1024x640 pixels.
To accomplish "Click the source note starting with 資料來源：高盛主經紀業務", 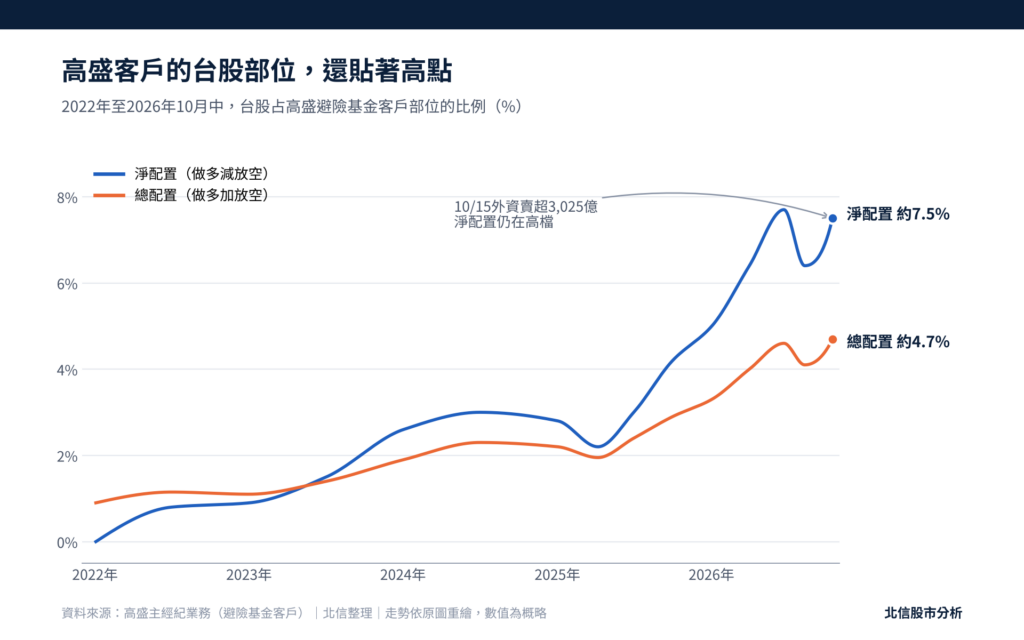I will coord(304,613).
